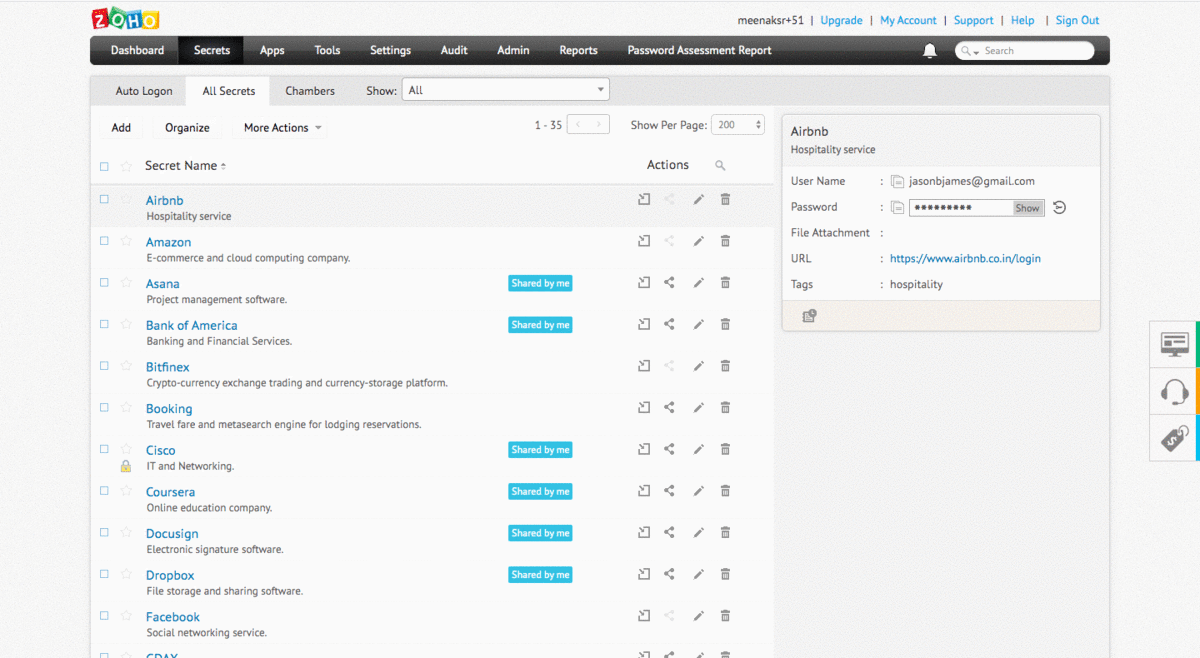Click the edit pencil icon for Asana

698,283
